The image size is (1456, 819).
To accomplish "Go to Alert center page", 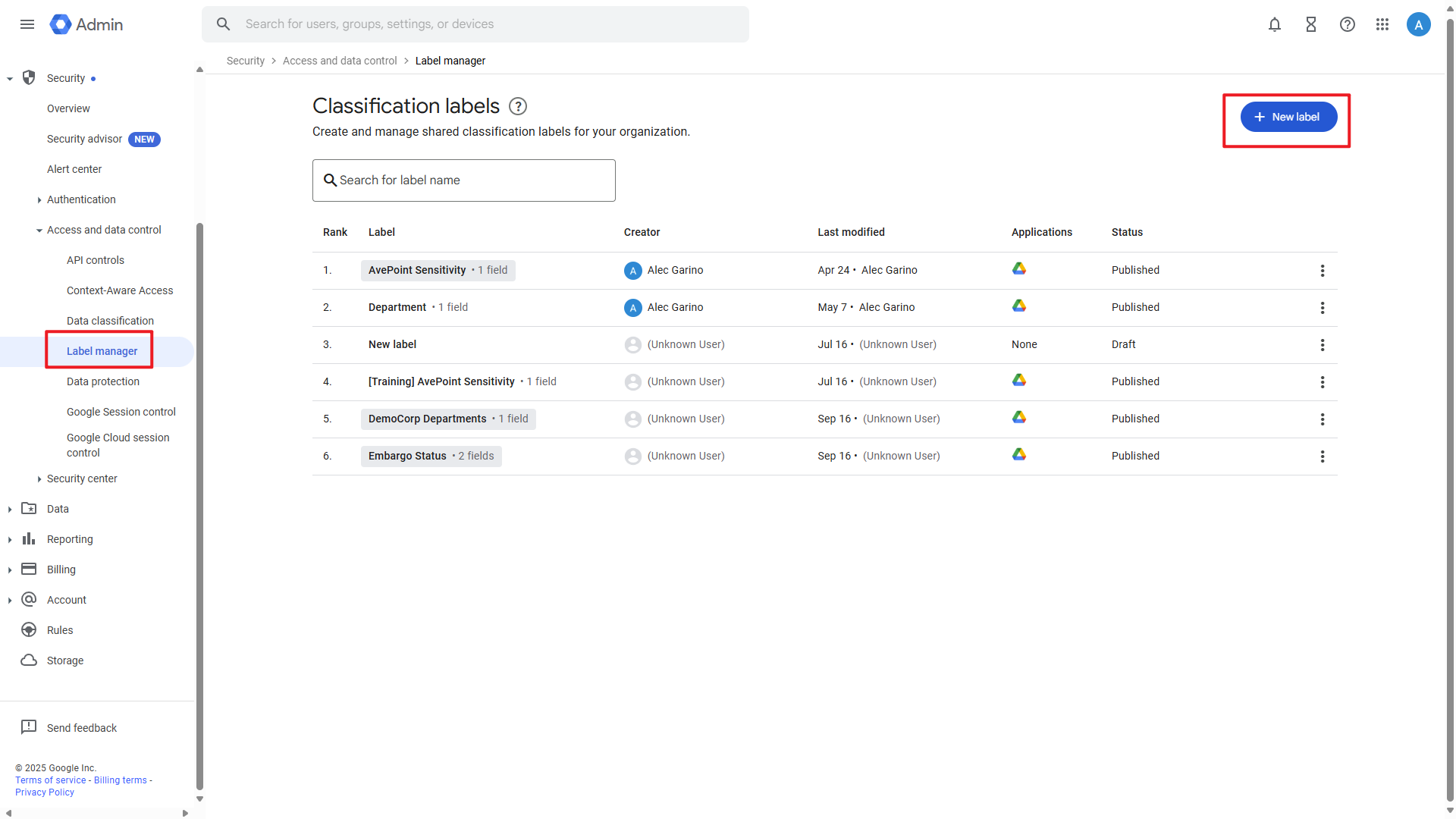I will 74,169.
